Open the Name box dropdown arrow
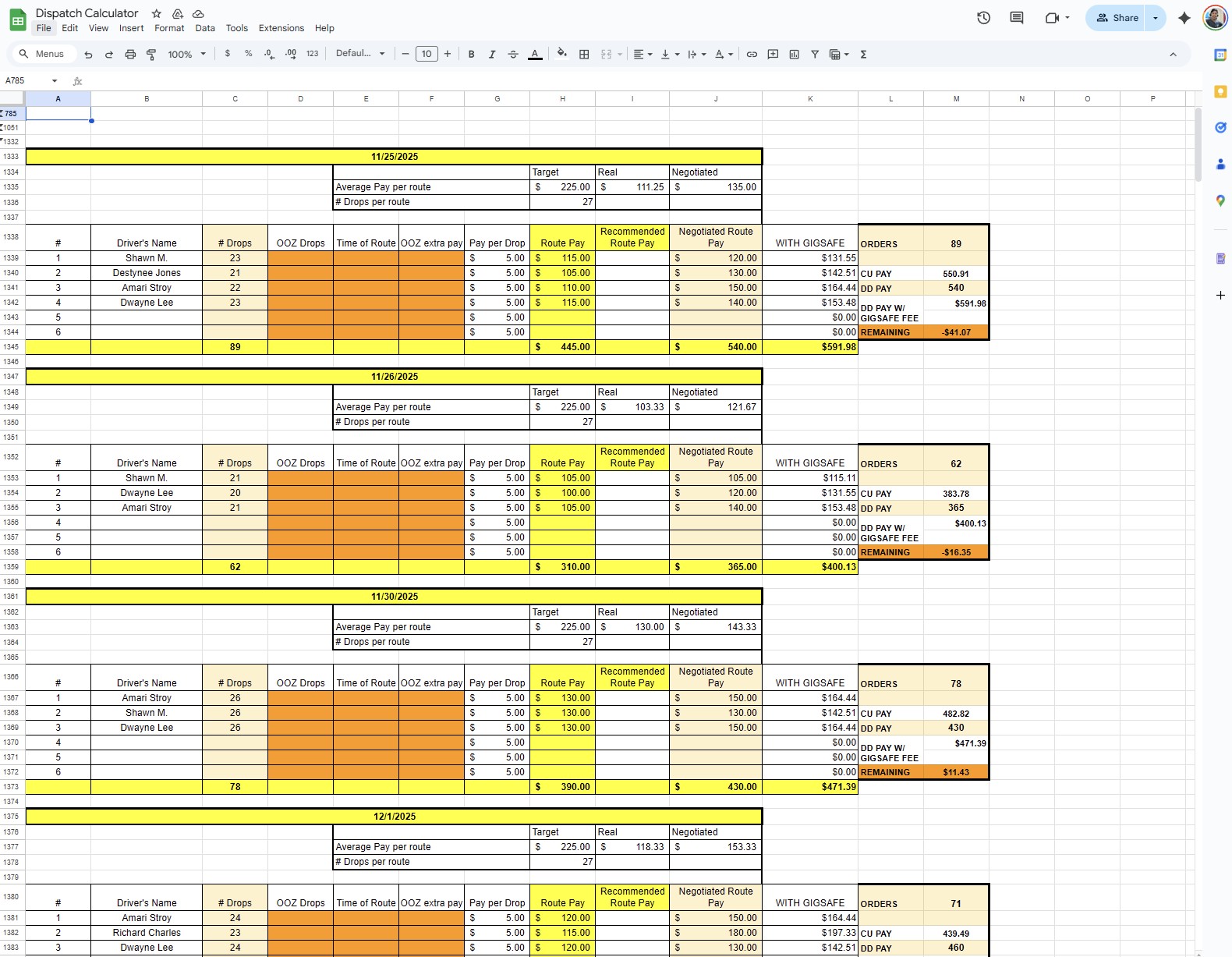 point(55,81)
